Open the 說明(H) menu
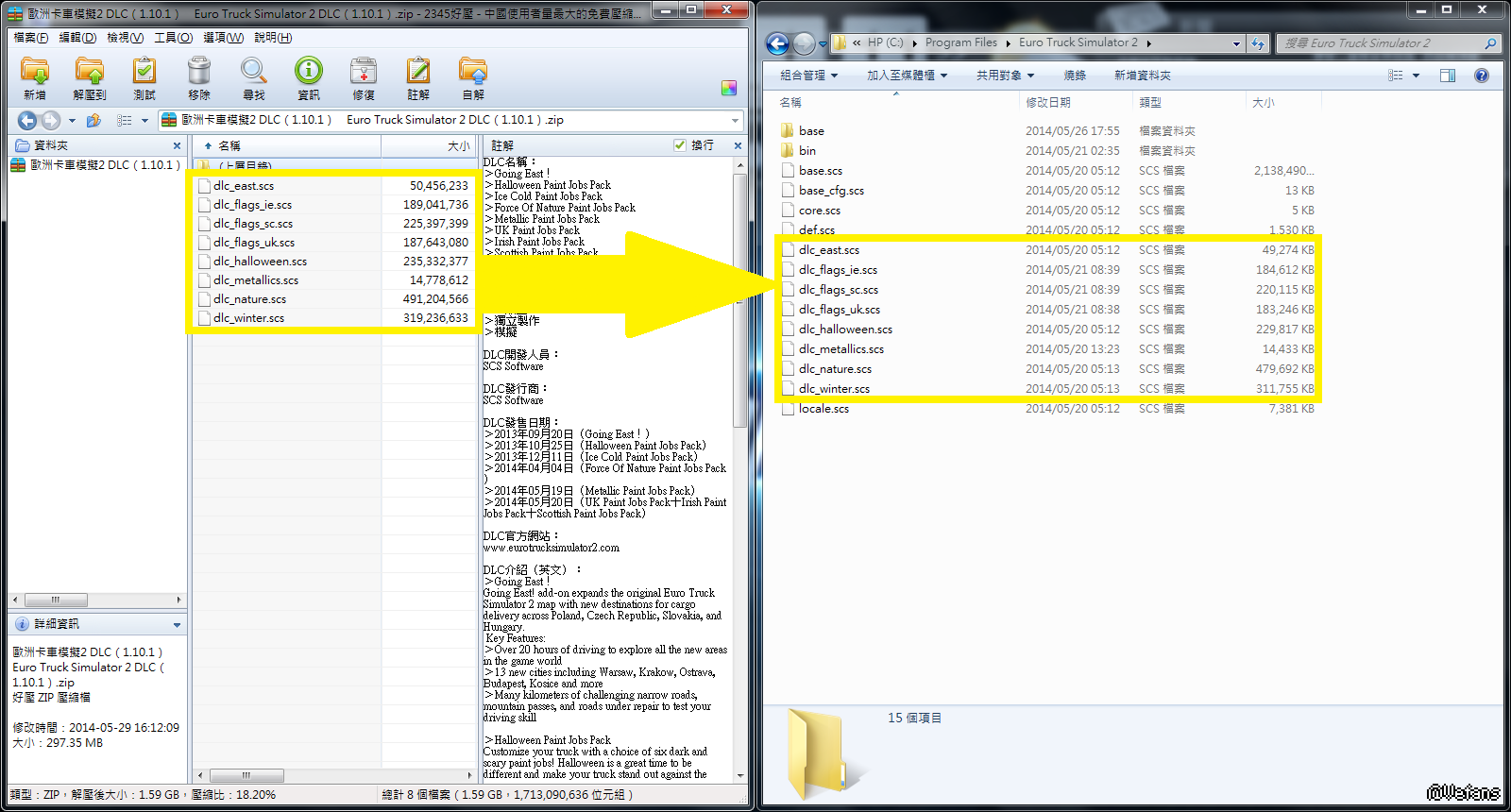The image size is (1511, 812). [273, 38]
